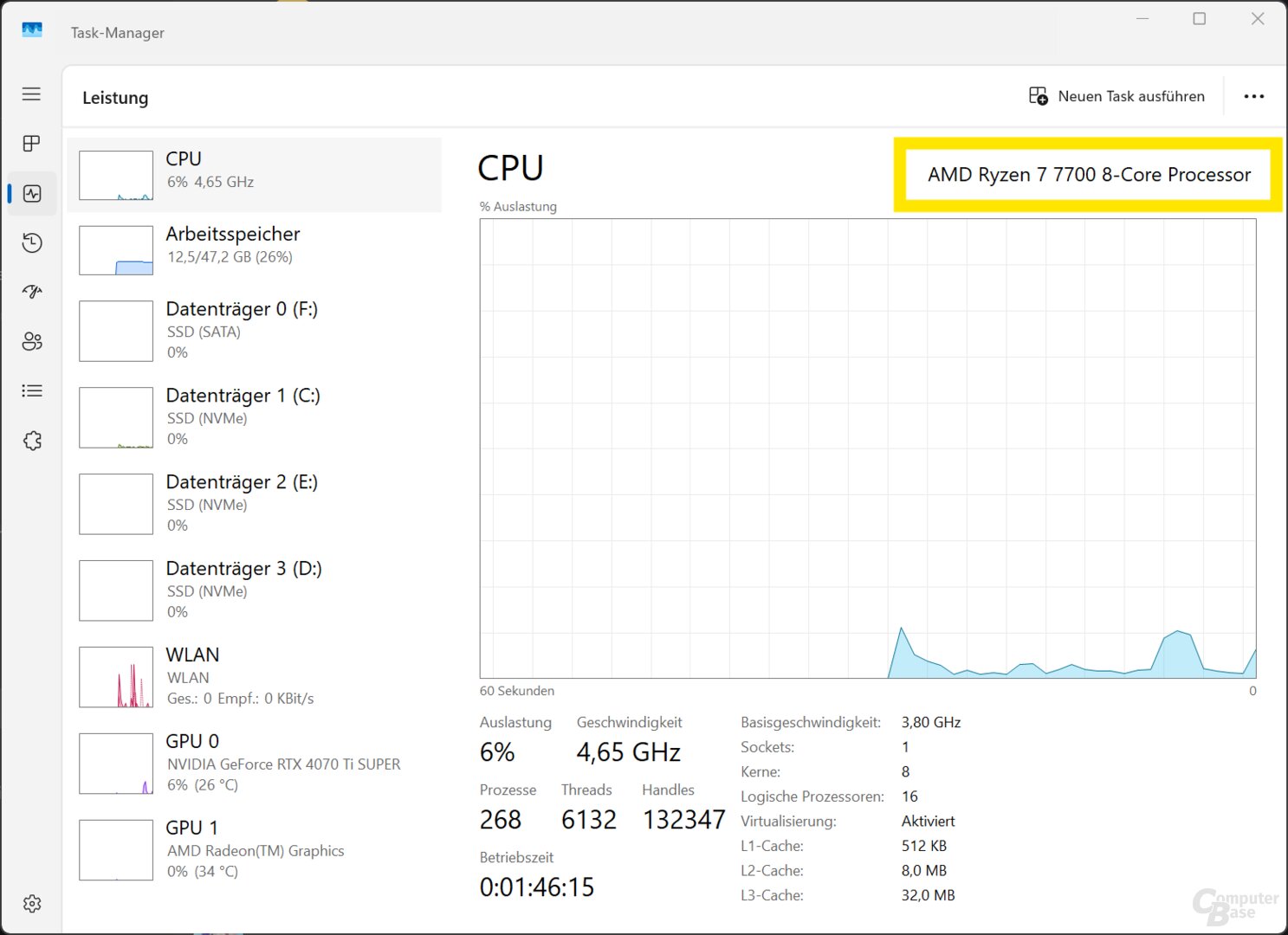Select Datenträger 0 (F:) entry

[255, 331]
